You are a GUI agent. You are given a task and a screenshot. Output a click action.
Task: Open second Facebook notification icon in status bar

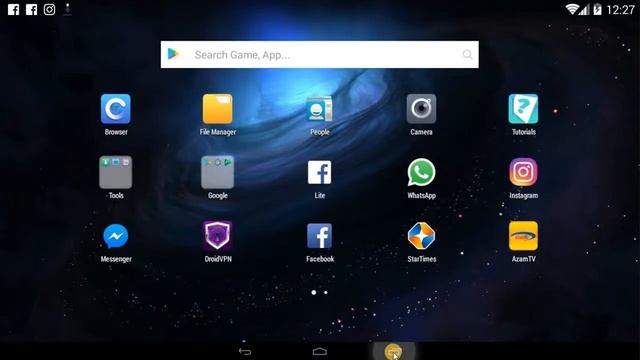tap(31, 9)
